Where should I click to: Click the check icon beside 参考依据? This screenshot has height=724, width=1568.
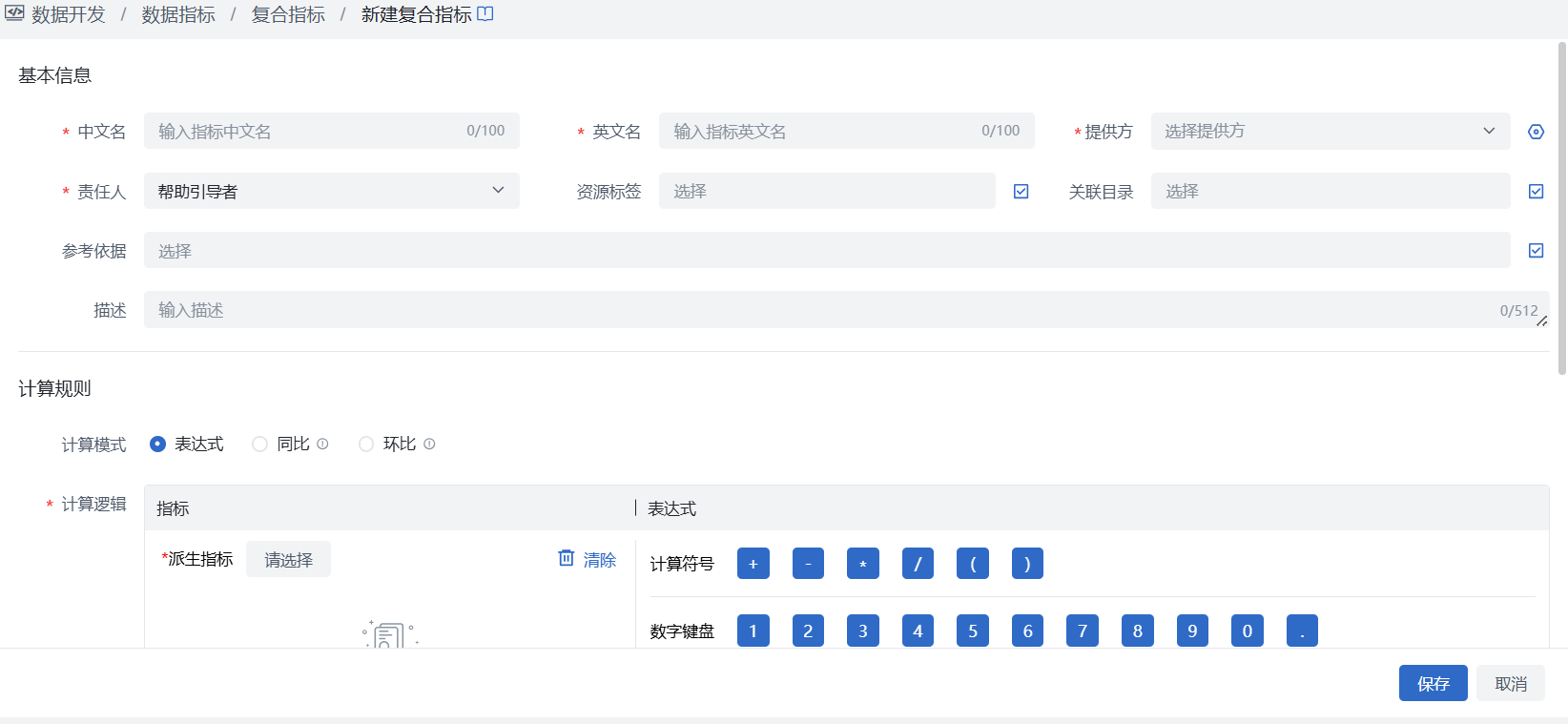1536,250
